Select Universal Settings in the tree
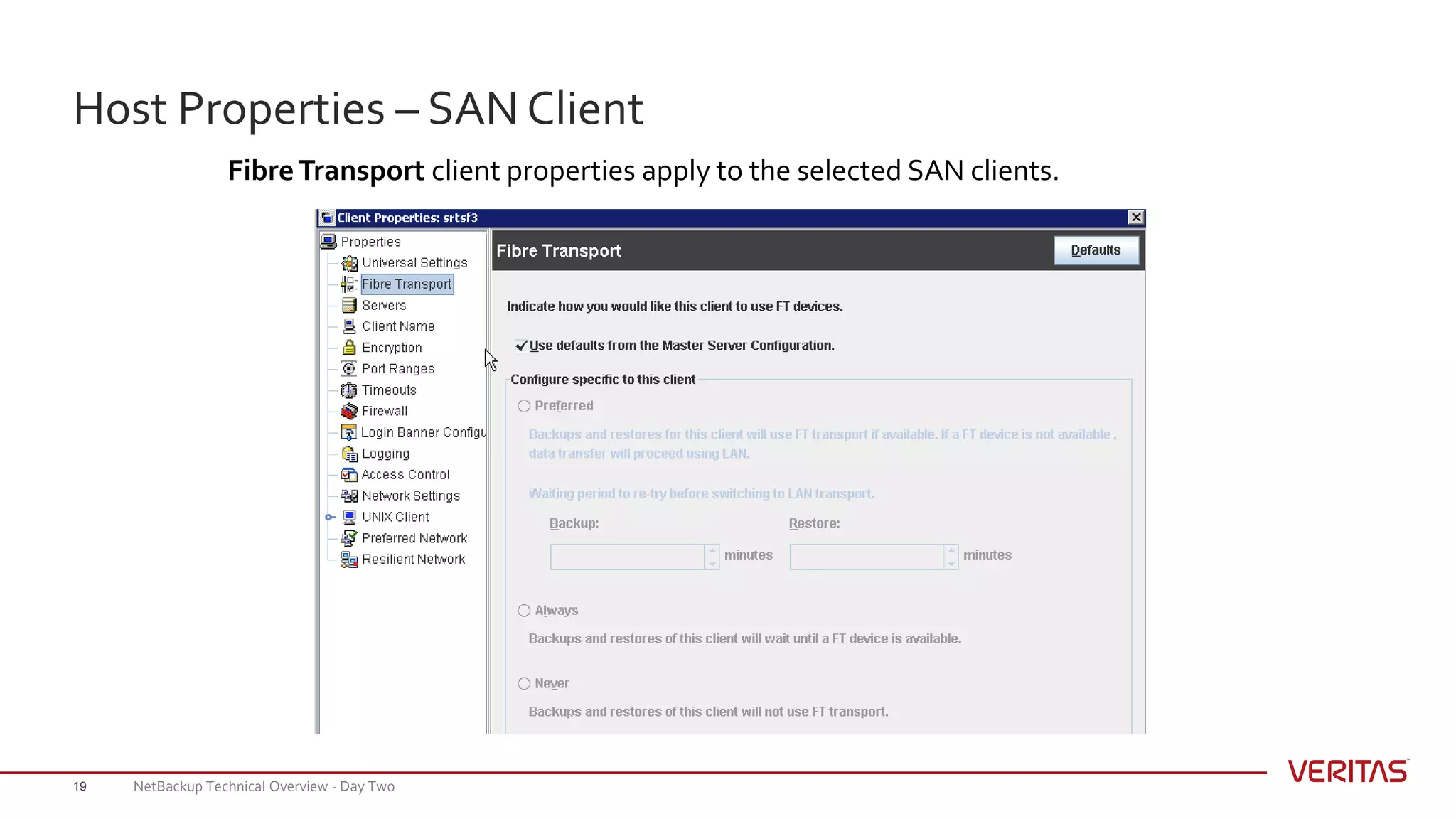 [414, 263]
